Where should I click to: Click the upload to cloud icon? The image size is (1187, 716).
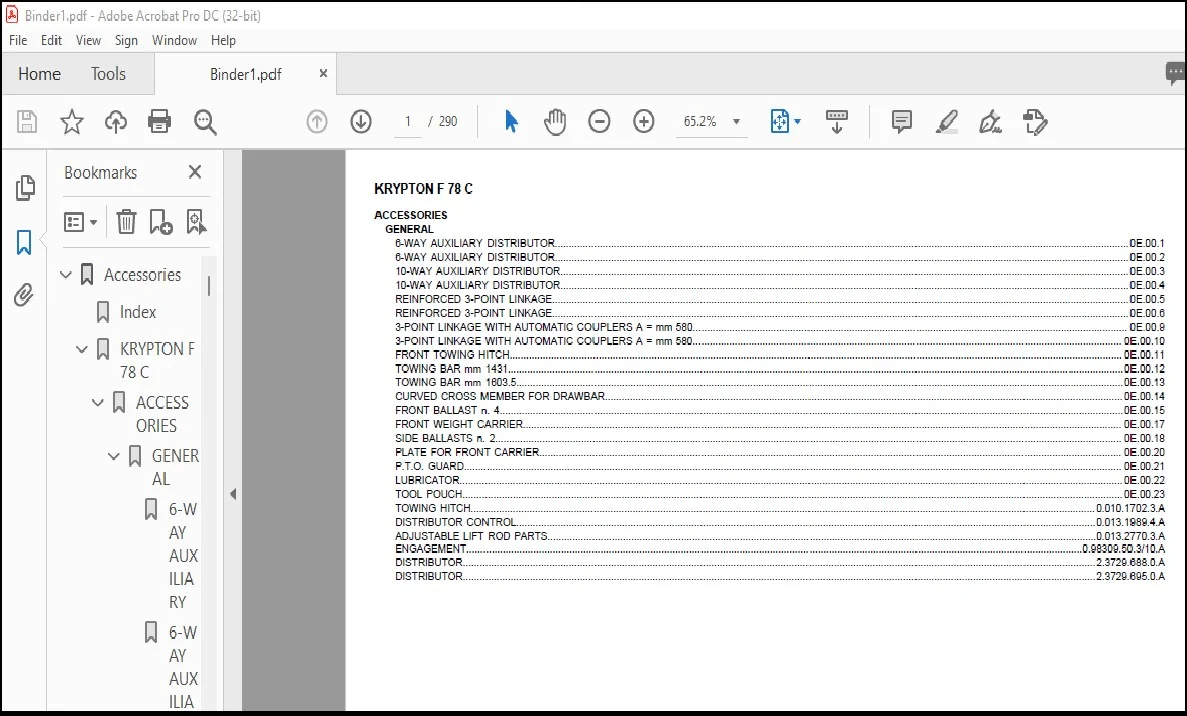(116, 121)
